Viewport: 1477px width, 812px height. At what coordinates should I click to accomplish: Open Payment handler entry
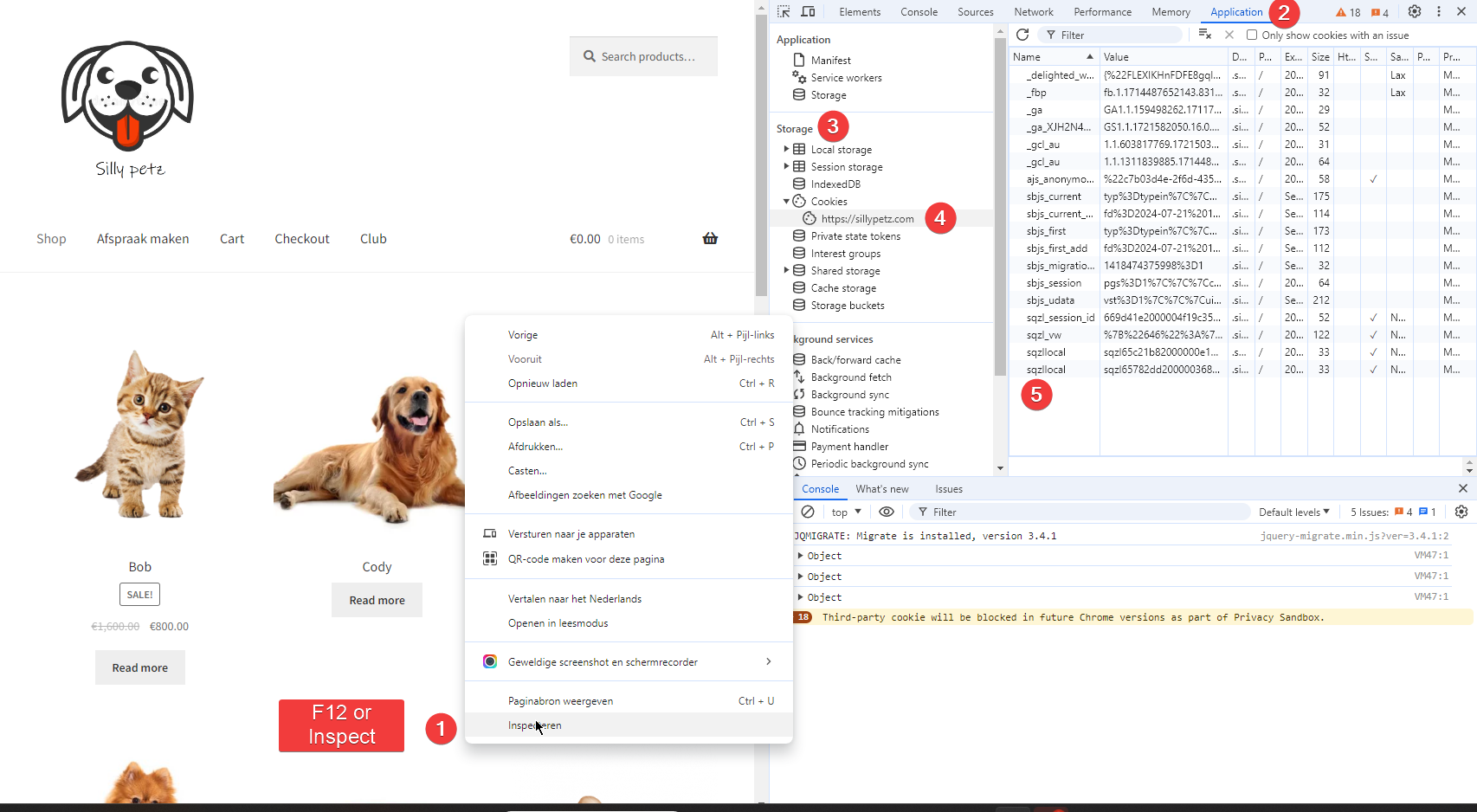pos(849,446)
